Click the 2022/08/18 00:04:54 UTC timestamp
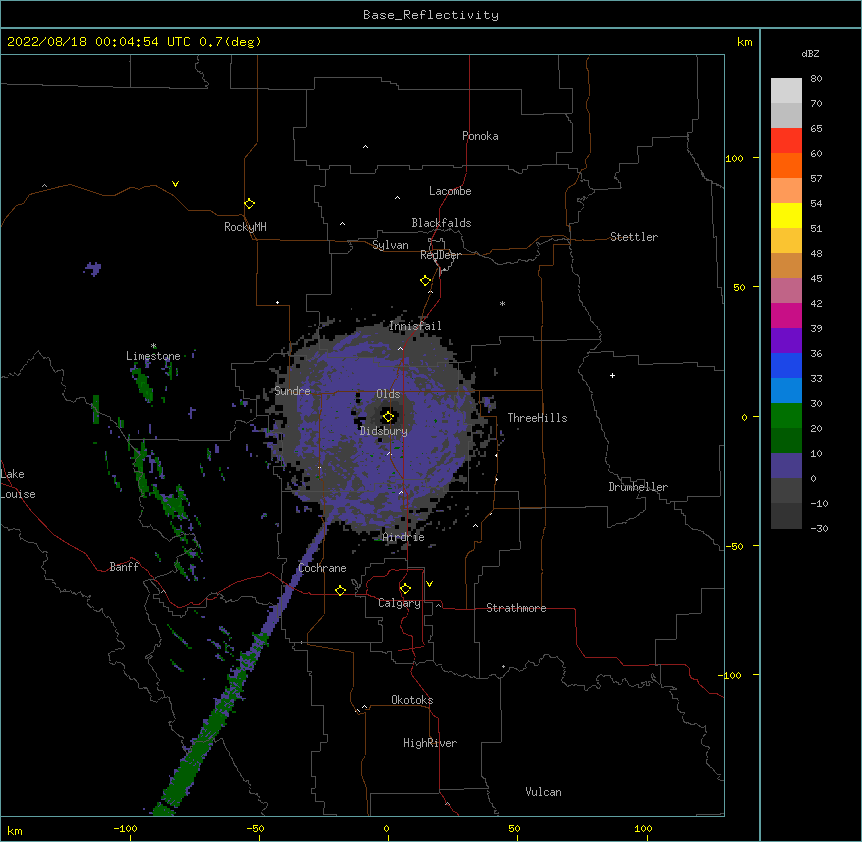This screenshot has height=842, width=862. pyautogui.click(x=99, y=42)
